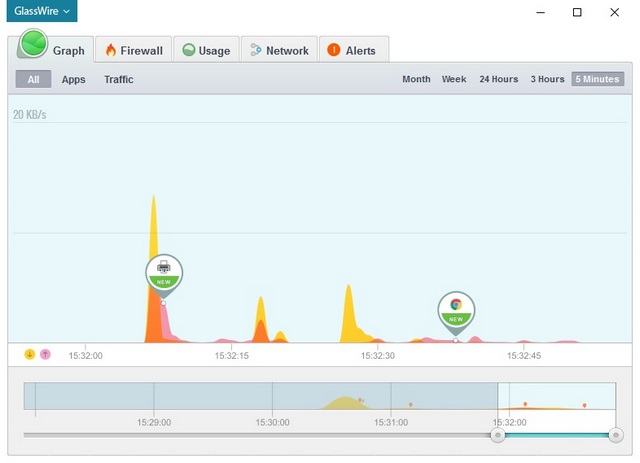640x463 pixels.
Task: Click the pink upload arrow icon
Action: point(45,355)
